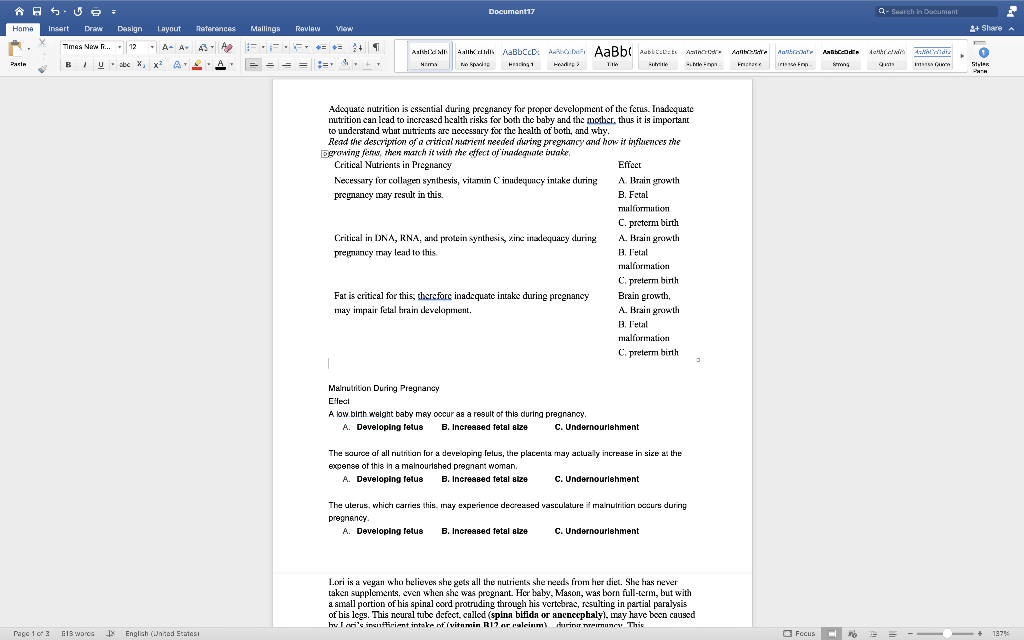
Task: Clear all formatting with the eraser icon
Action: coord(227,47)
